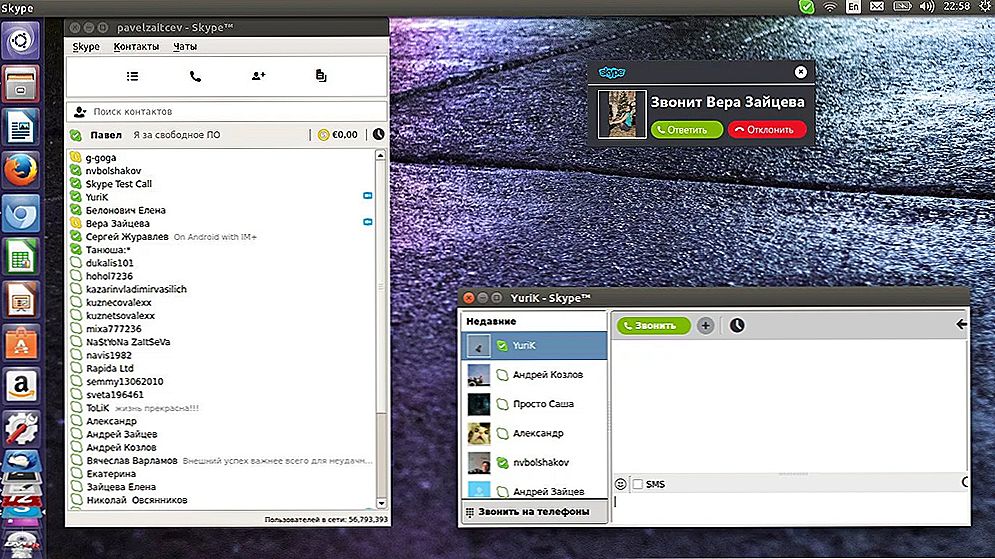
Task: Click the contact list scroll up arrow
Action: point(381,155)
